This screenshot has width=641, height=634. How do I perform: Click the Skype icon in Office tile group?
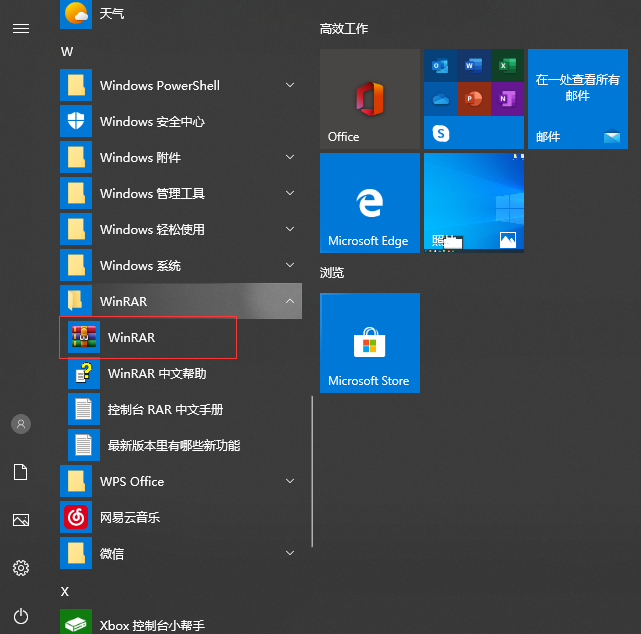441,133
